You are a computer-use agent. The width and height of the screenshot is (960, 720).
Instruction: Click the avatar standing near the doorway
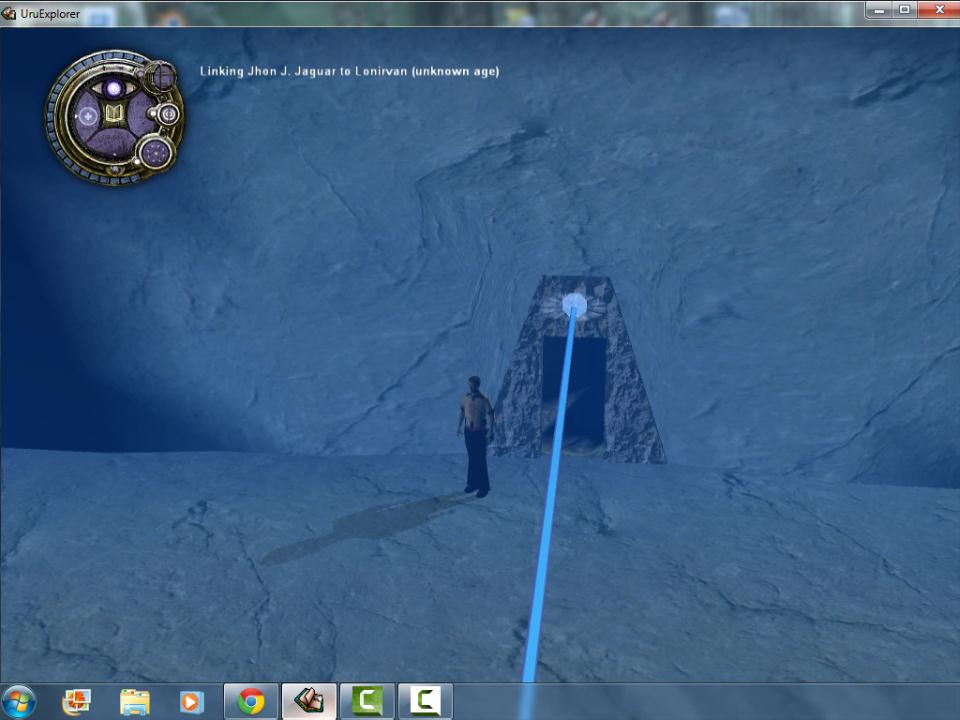coord(475,437)
